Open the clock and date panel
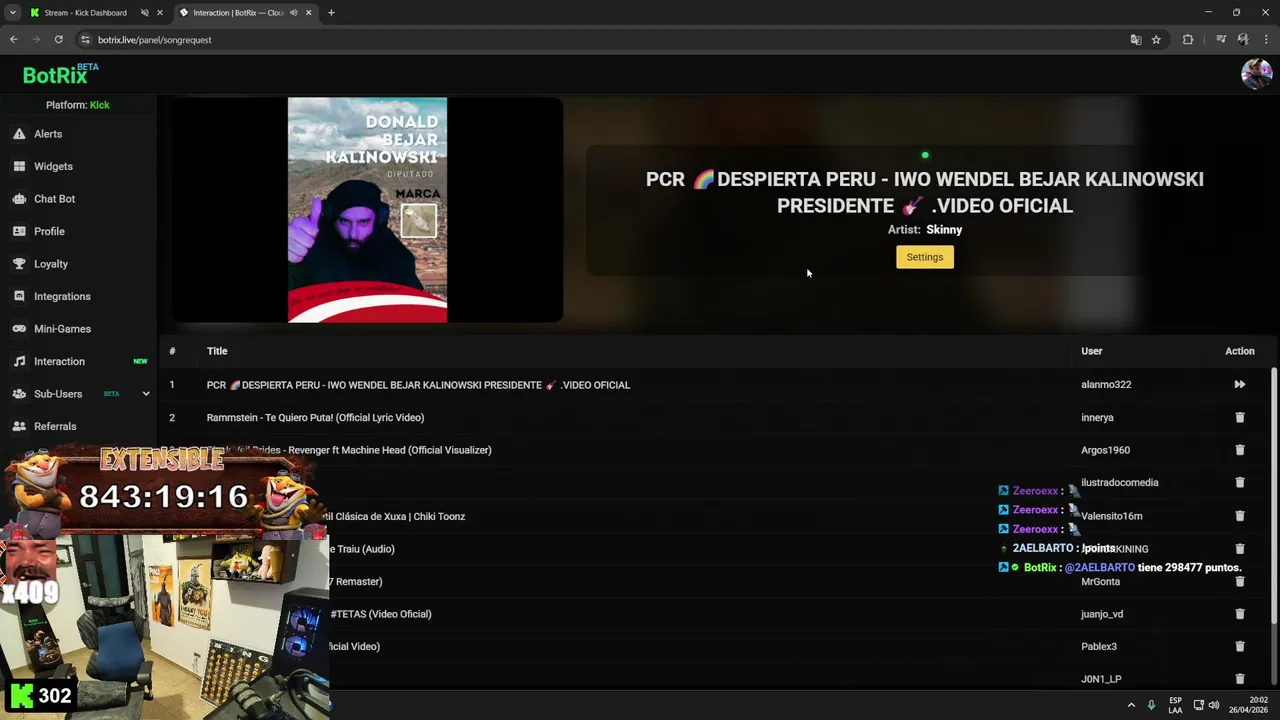Screen dimensions: 1280x720 pos(1249,705)
